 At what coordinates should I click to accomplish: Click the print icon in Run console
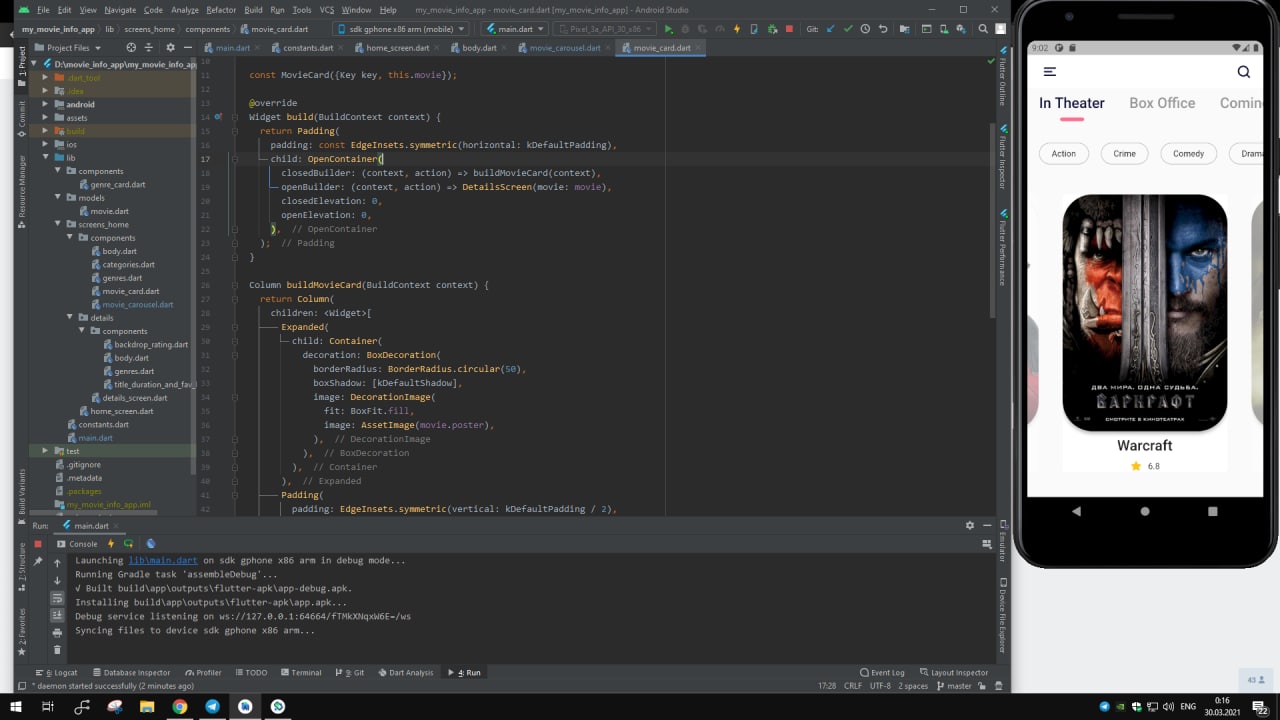57,632
